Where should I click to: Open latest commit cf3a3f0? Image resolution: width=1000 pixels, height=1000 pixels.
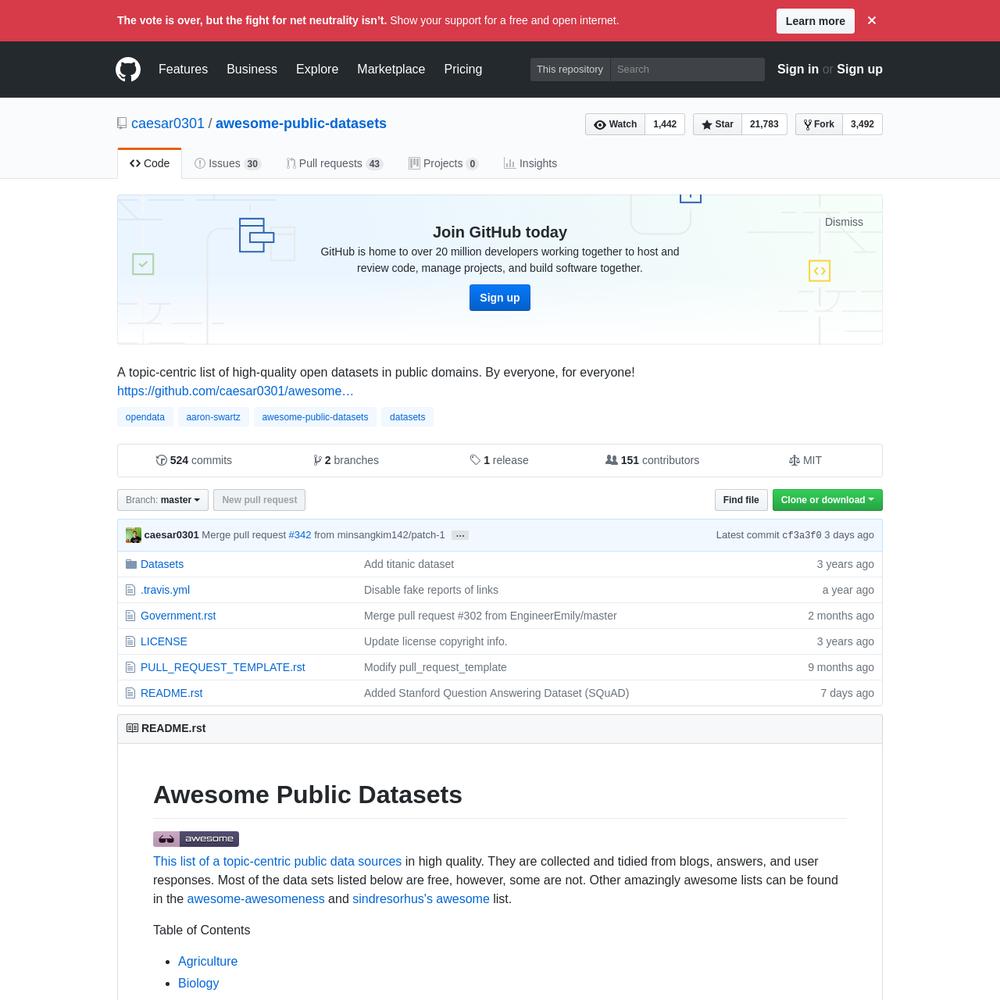[x=801, y=535]
